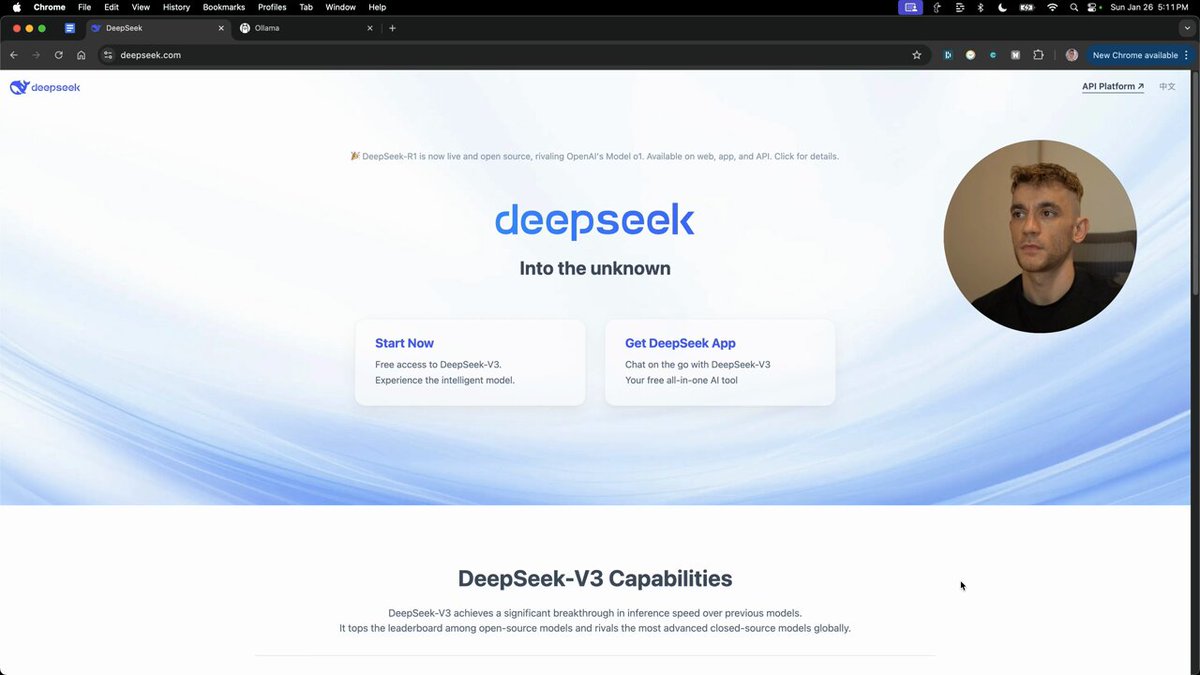Go back to the previous page
Viewport: 1200px width, 675px height.
14,55
